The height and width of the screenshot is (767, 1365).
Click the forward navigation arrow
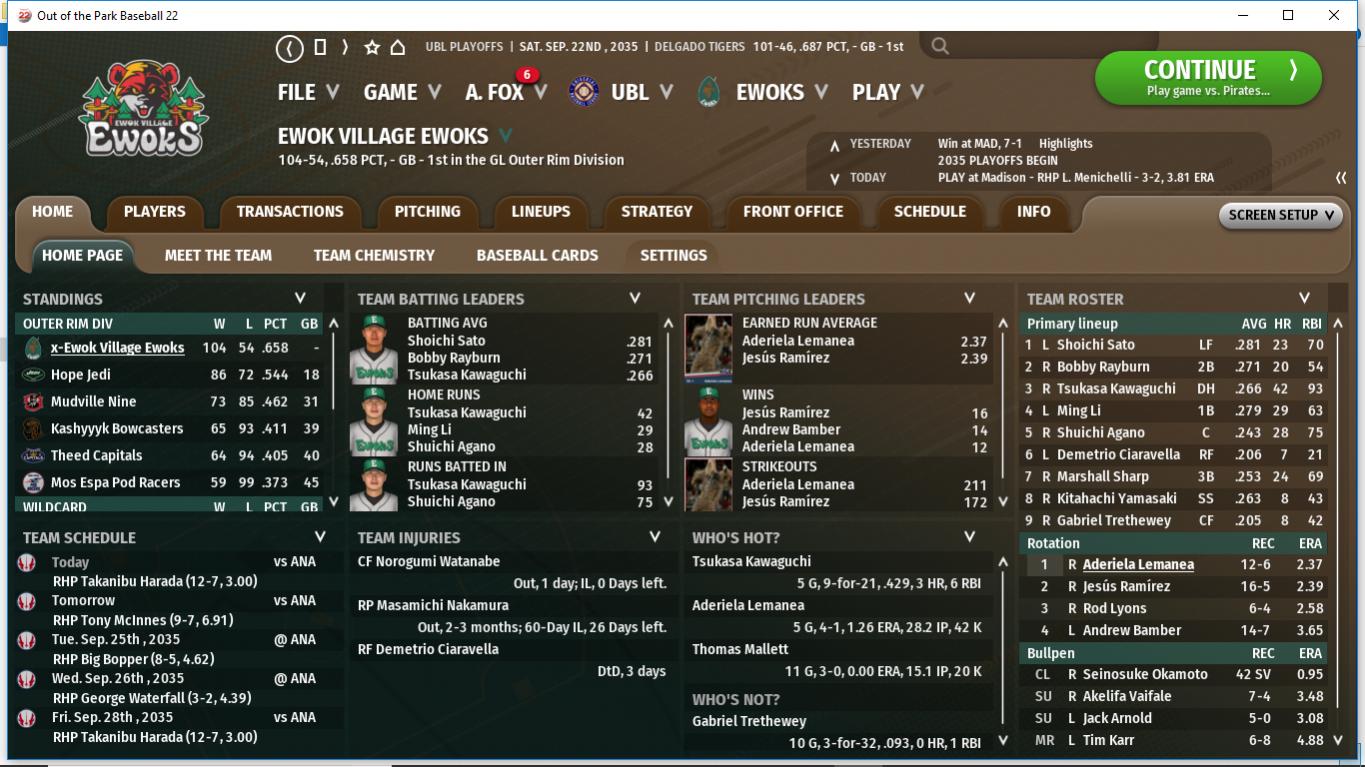(x=345, y=47)
